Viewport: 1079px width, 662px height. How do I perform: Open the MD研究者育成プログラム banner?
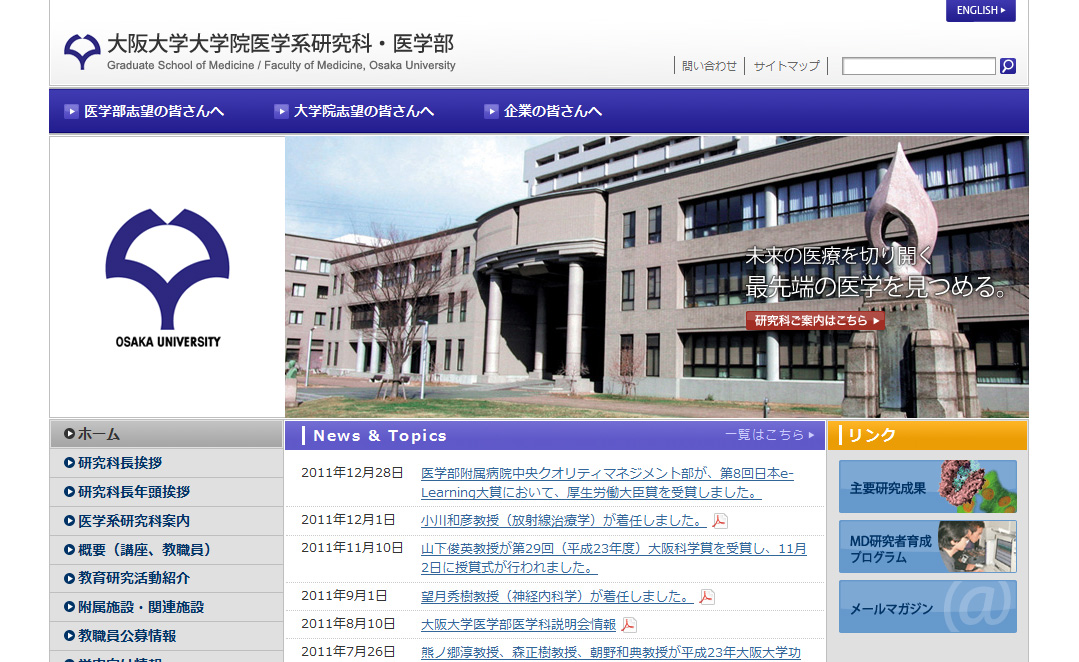[927, 547]
